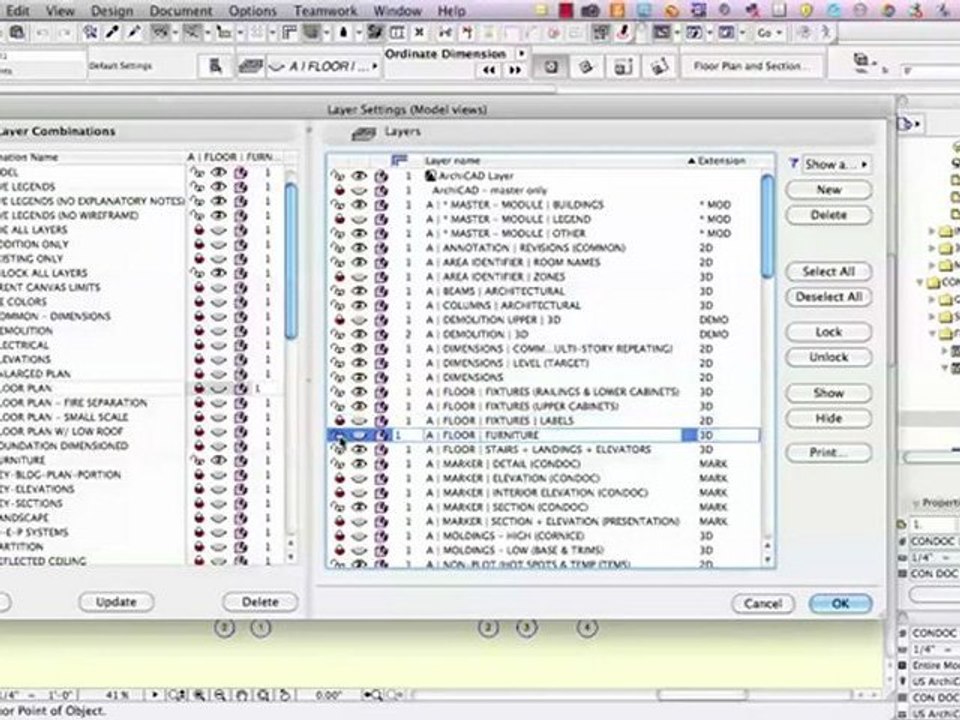Click the Deselect All button
Image resolution: width=960 pixels, height=720 pixels.
coord(828,297)
